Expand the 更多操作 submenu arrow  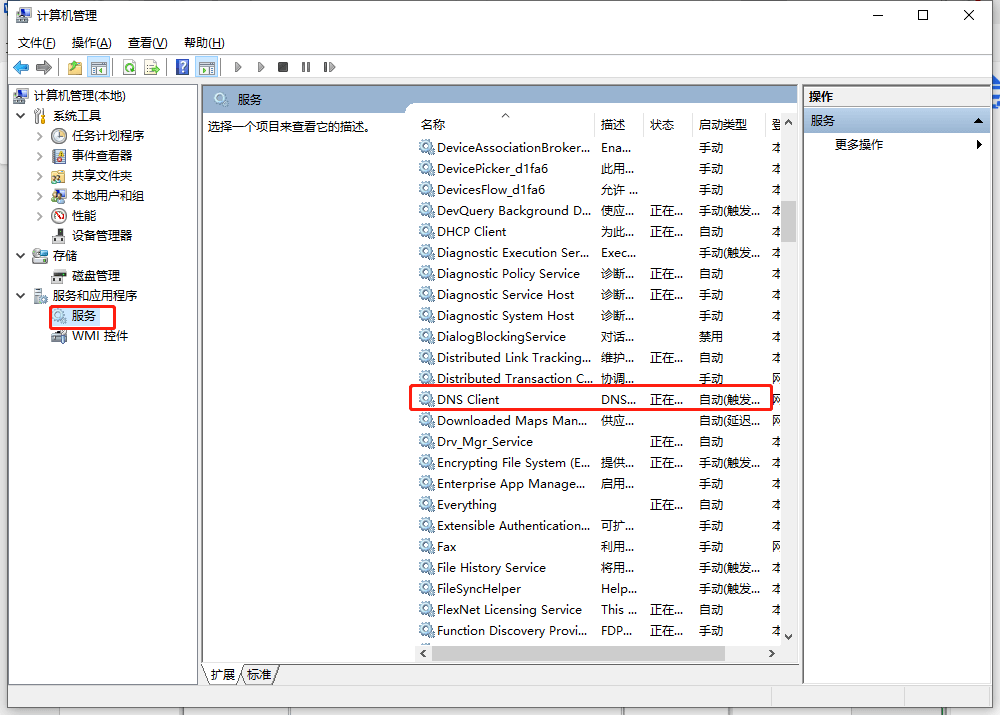[979, 145]
